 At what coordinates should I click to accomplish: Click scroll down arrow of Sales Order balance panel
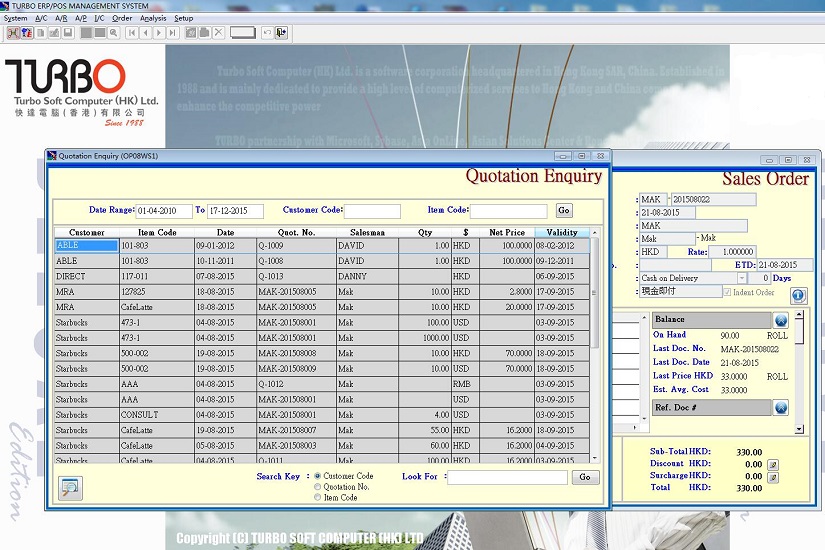(799, 429)
